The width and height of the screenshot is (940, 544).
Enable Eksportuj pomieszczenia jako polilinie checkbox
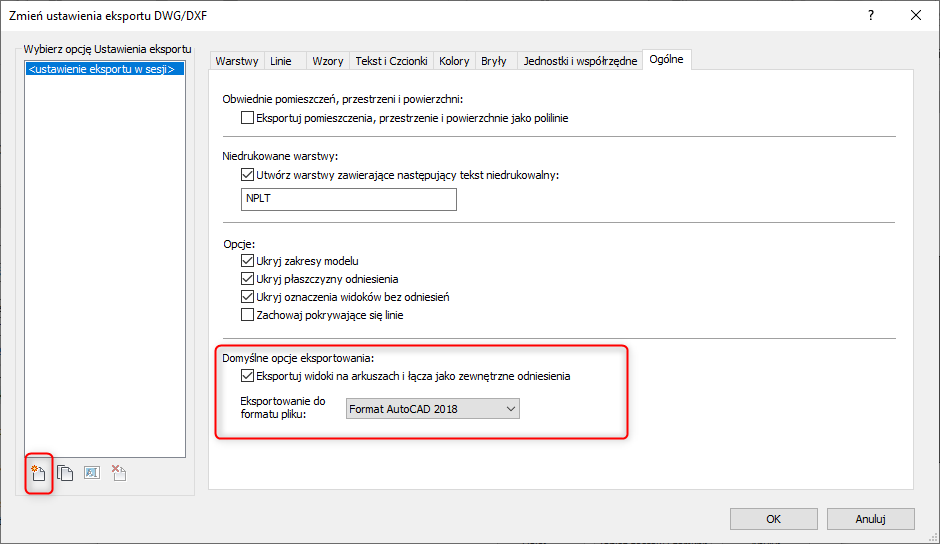tap(248, 118)
